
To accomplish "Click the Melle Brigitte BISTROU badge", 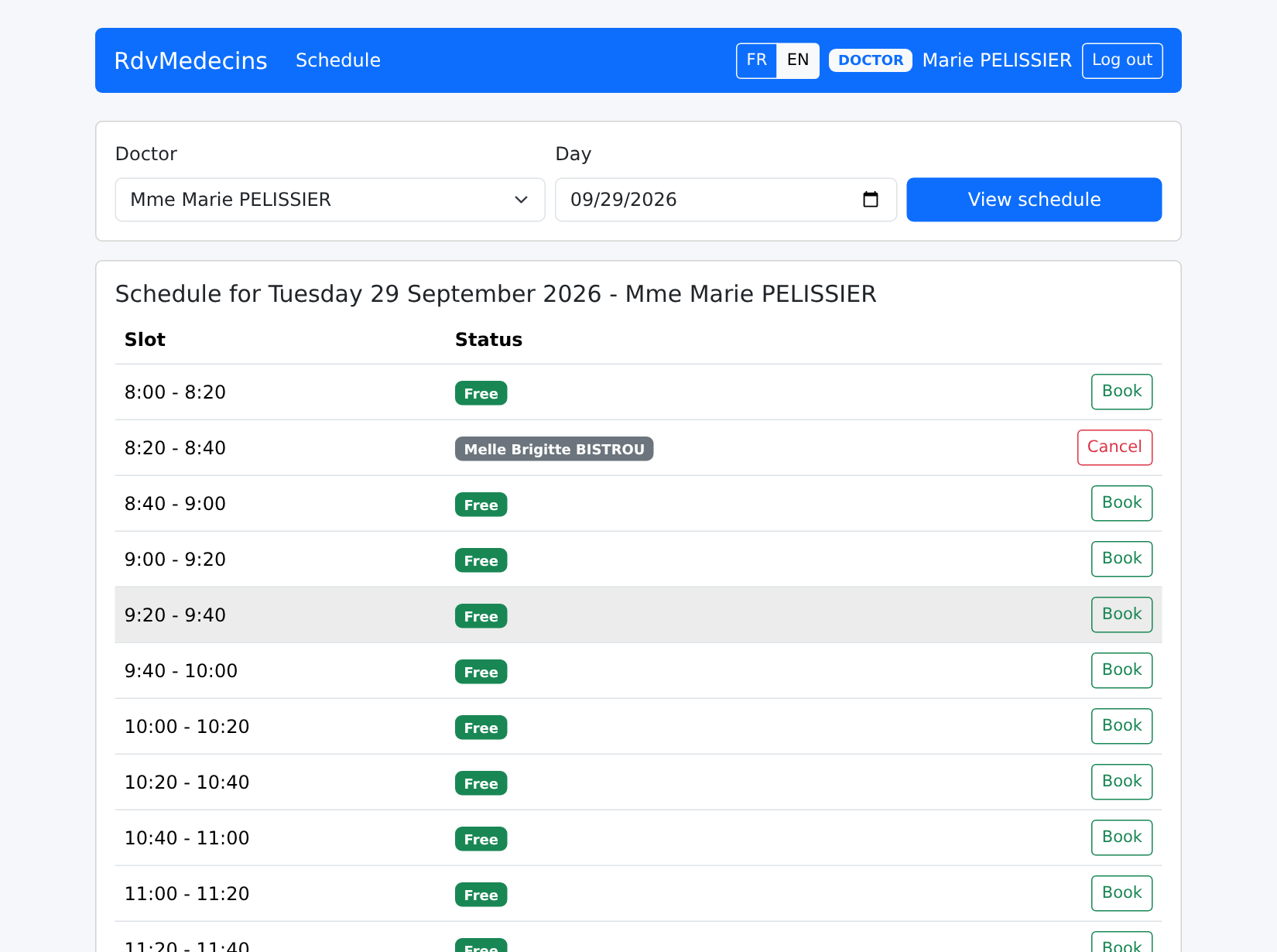I will (x=554, y=449).
